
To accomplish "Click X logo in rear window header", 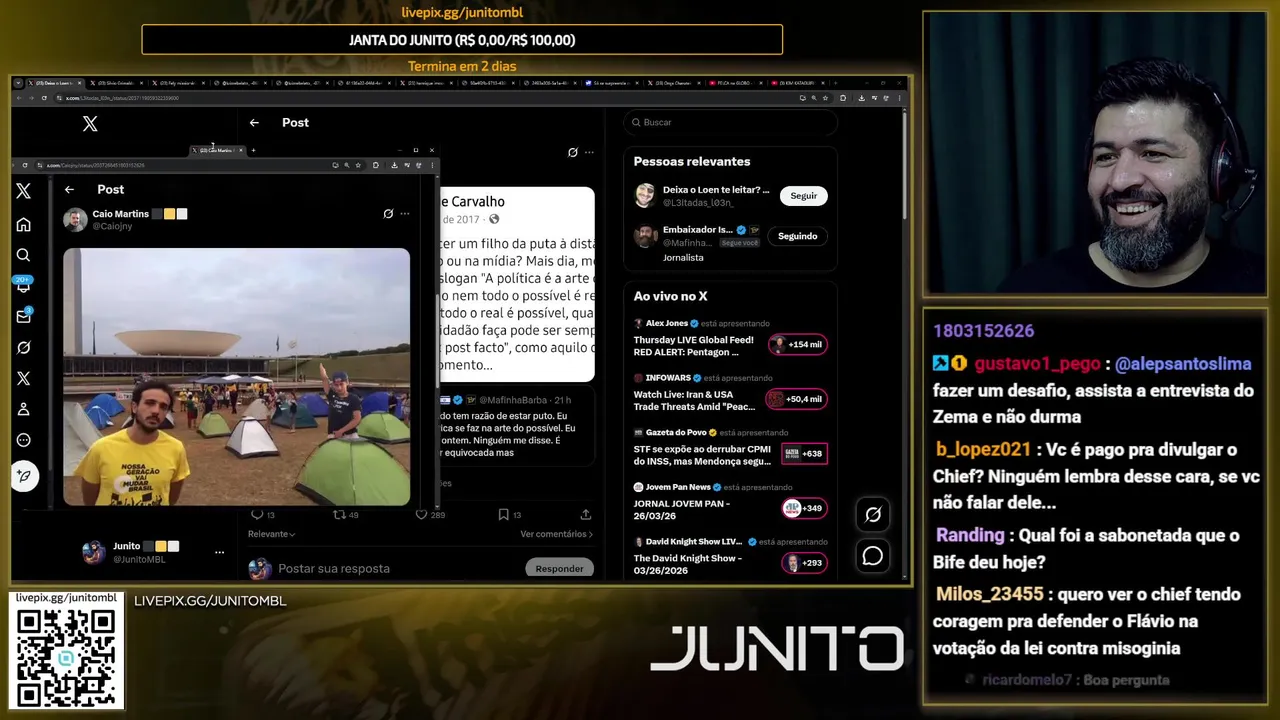I will click(x=90, y=123).
